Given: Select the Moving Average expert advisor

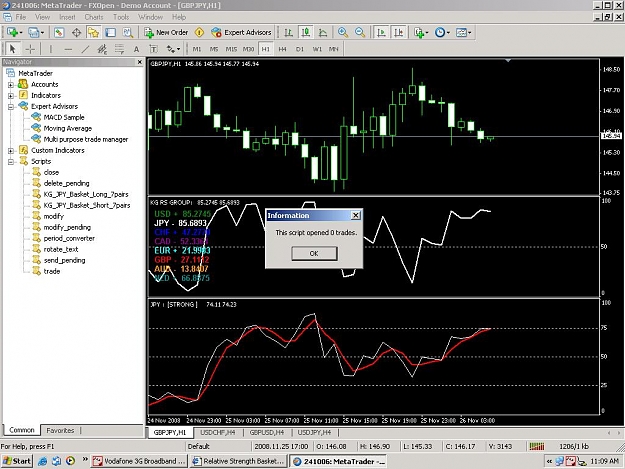Looking at the screenshot, I should click(x=68, y=128).
